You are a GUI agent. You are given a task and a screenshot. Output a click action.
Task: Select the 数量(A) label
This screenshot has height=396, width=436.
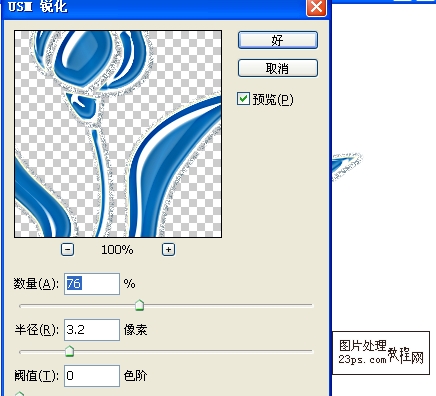pos(36,284)
